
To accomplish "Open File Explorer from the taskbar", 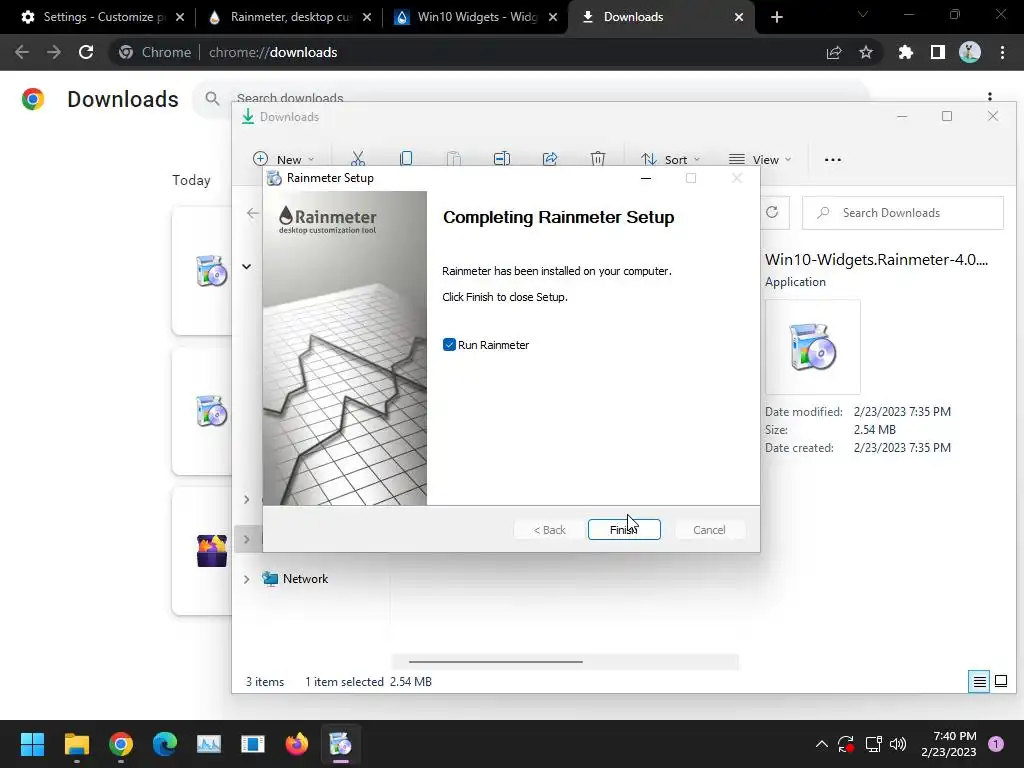I will click(x=76, y=744).
